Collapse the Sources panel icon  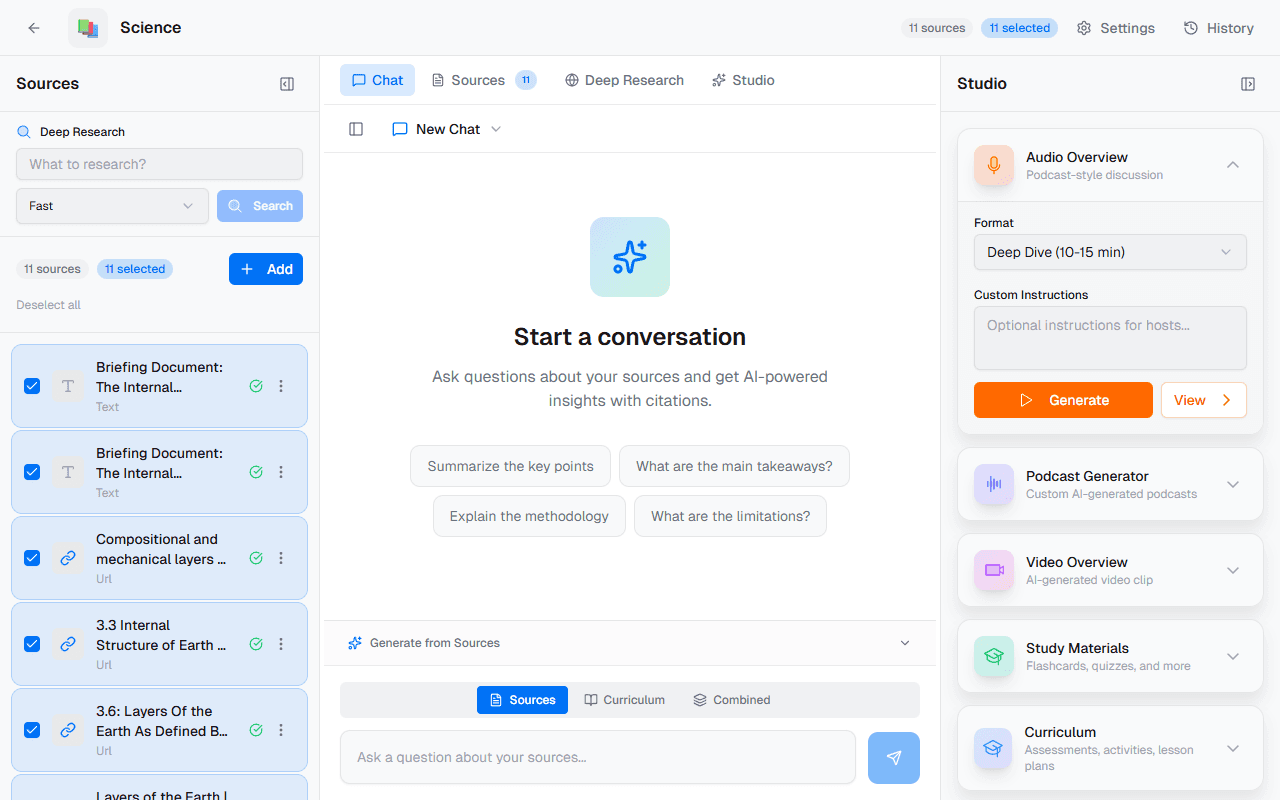click(287, 84)
